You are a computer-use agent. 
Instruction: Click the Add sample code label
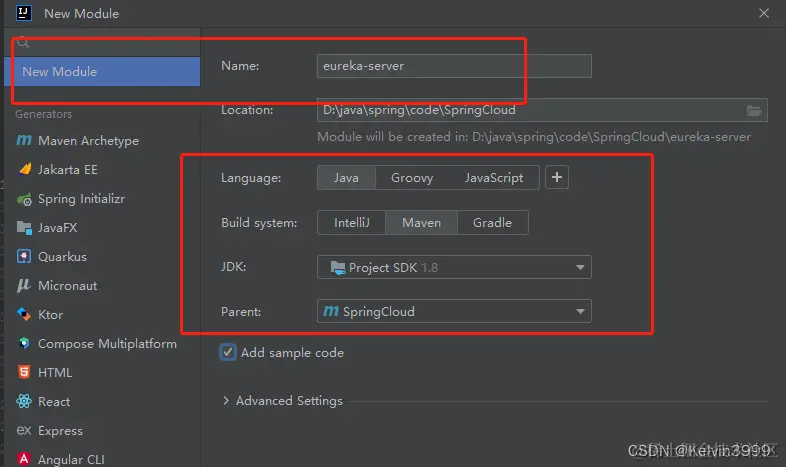click(292, 353)
